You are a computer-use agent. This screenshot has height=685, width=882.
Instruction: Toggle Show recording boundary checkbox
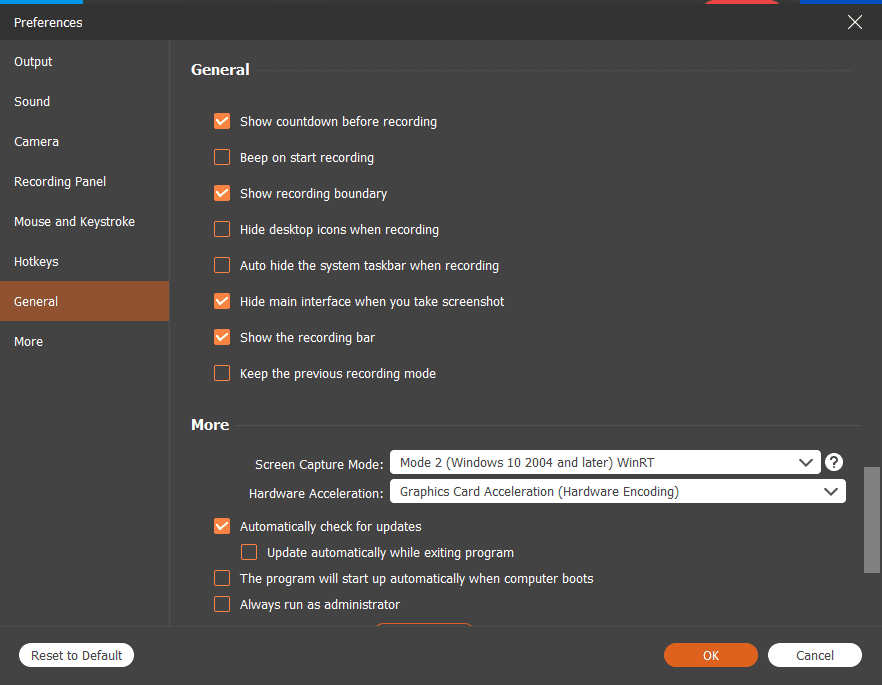pos(222,193)
